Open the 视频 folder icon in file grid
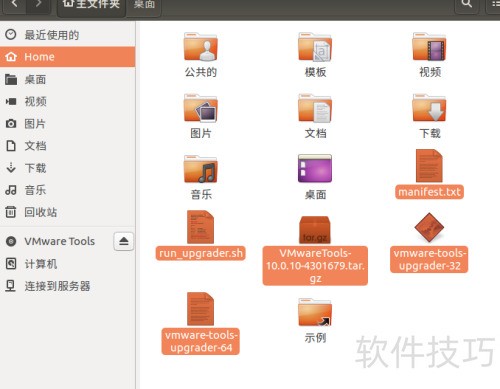This screenshot has height=389, width=500. pos(429,47)
